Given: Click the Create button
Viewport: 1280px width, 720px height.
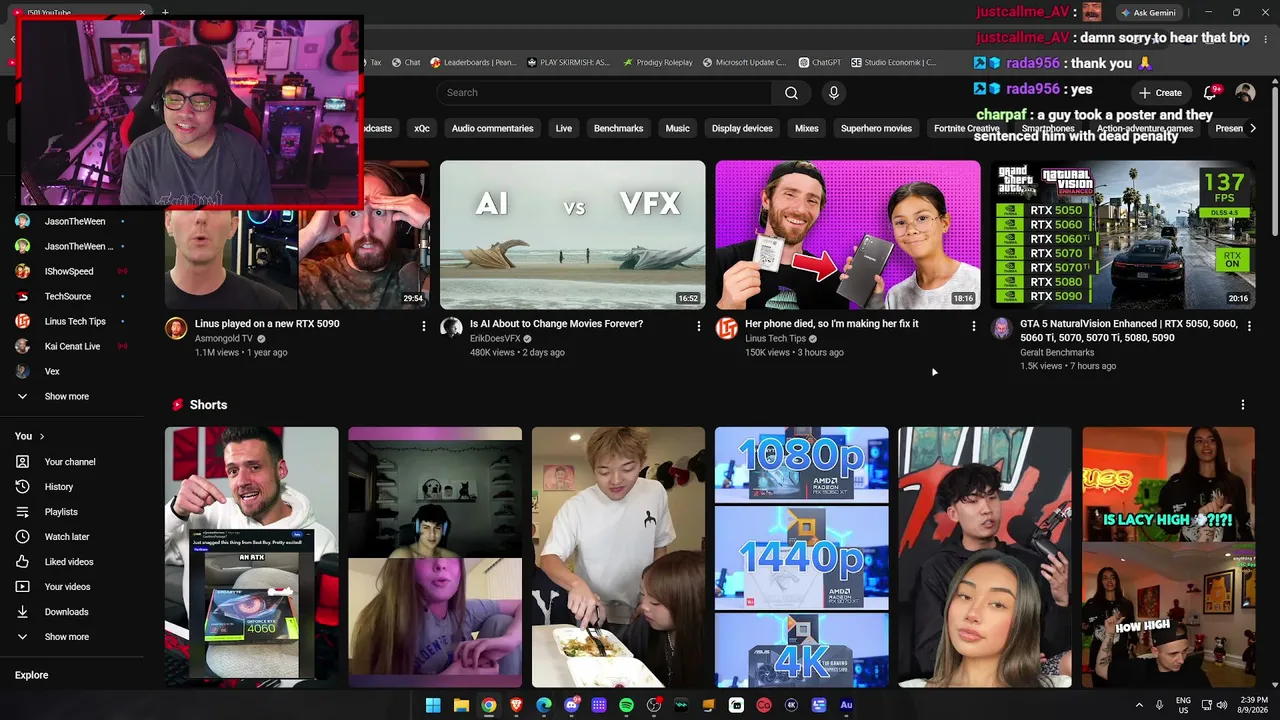Looking at the screenshot, I should point(1160,93).
